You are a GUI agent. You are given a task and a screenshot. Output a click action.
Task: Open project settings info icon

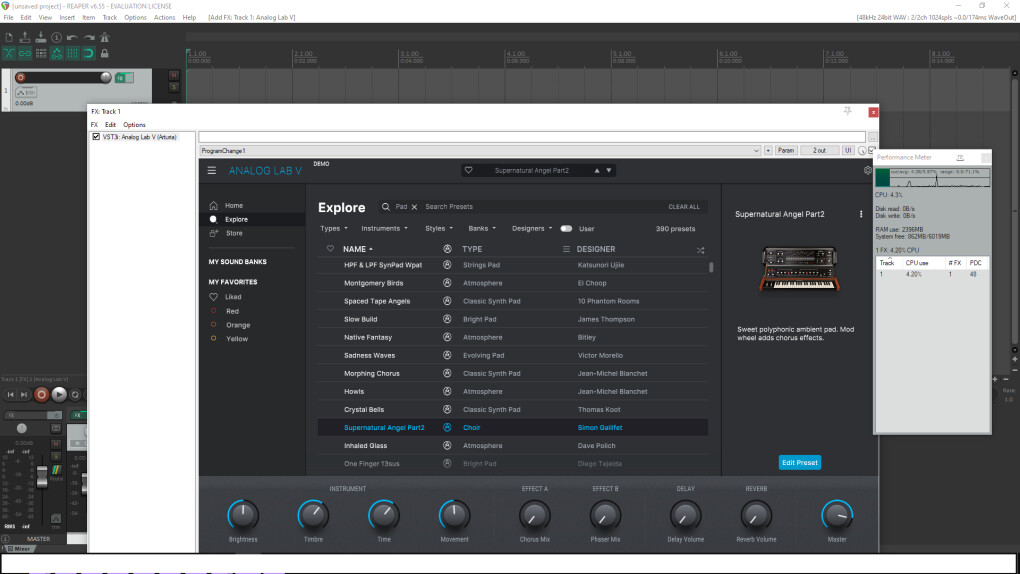(57, 38)
